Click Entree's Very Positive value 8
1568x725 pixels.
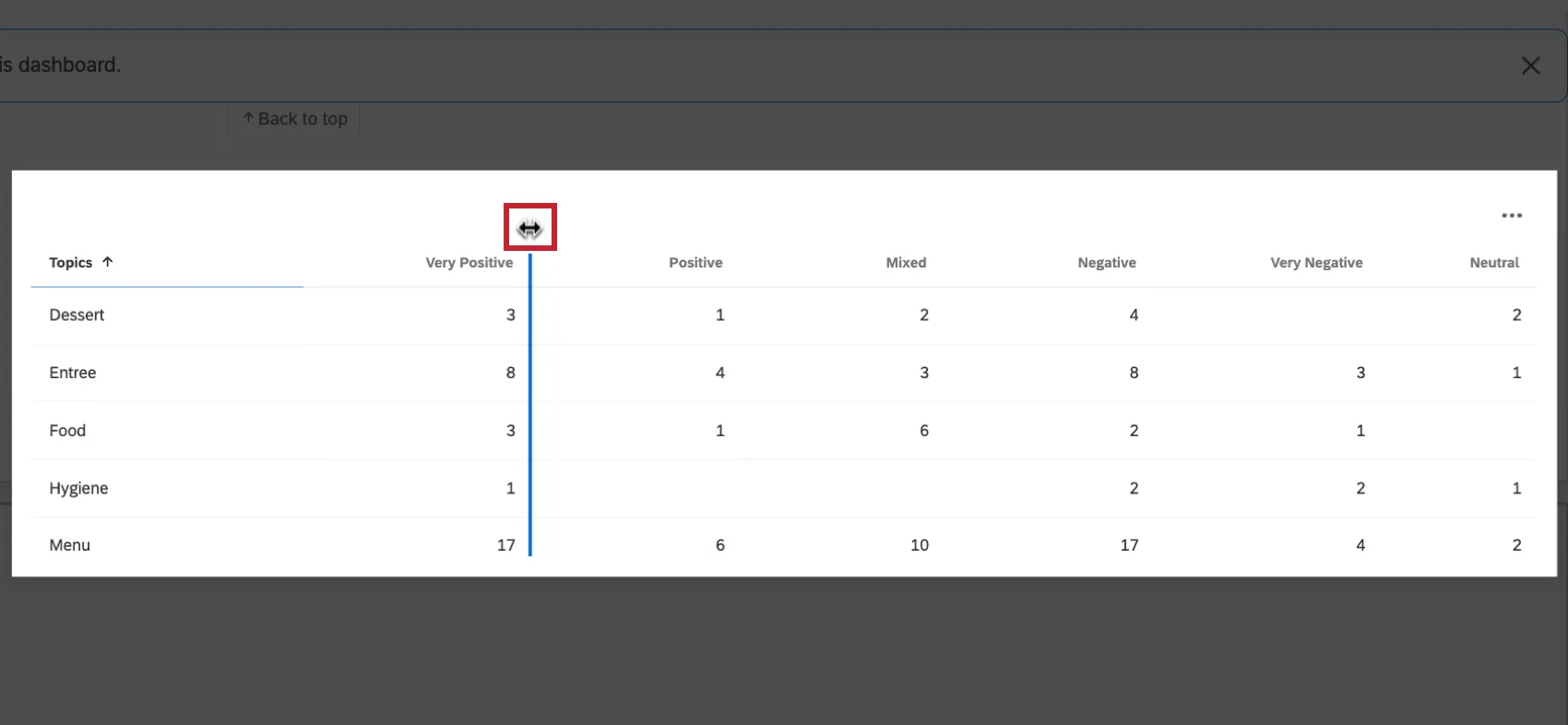click(x=511, y=373)
